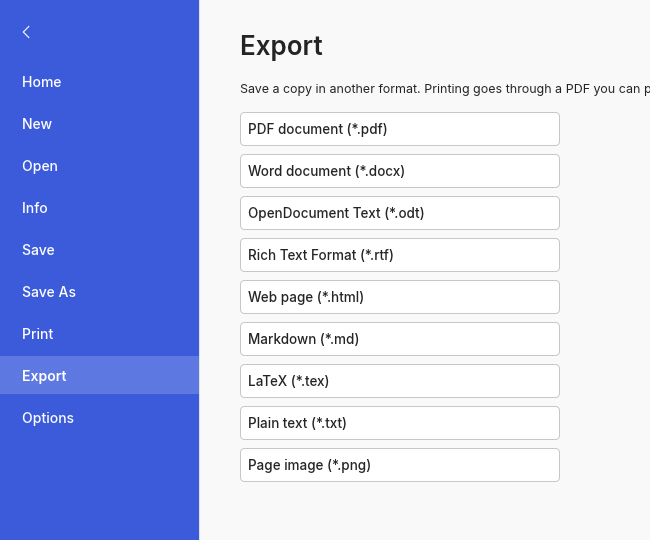The image size is (650, 540).
Task: Export document as LaTeX (*.tex)
Action: [400, 381]
